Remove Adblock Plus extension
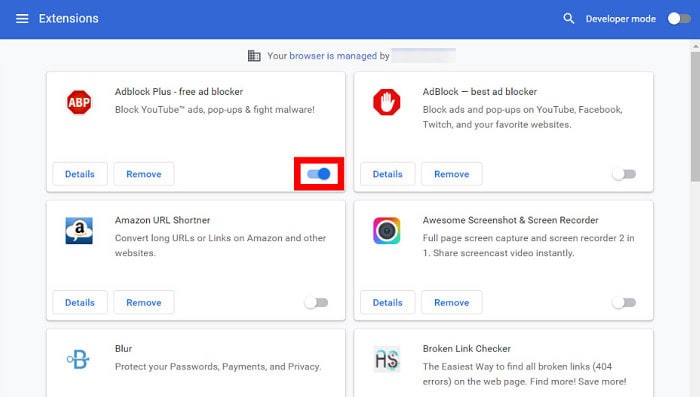Viewport: 700px width, 397px height. tap(144, 174)
